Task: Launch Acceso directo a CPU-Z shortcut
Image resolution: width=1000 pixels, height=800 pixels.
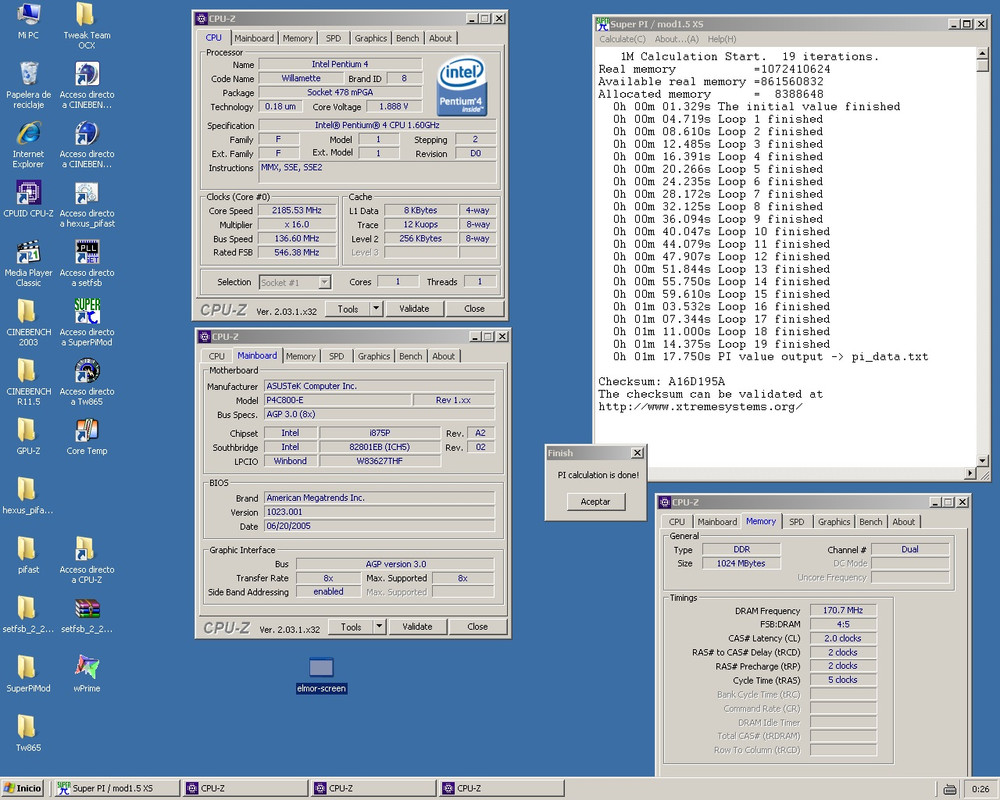Action: 87,560
